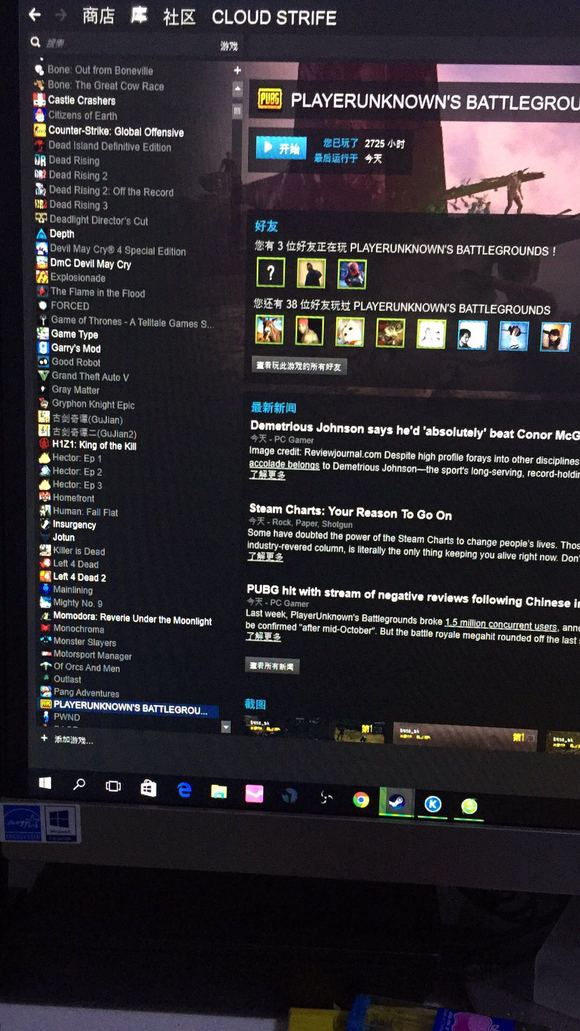This screenshot has height=1031, width=580.
Task: Open Microsoft Edge from the taskbar
Action: pos(184,790)
